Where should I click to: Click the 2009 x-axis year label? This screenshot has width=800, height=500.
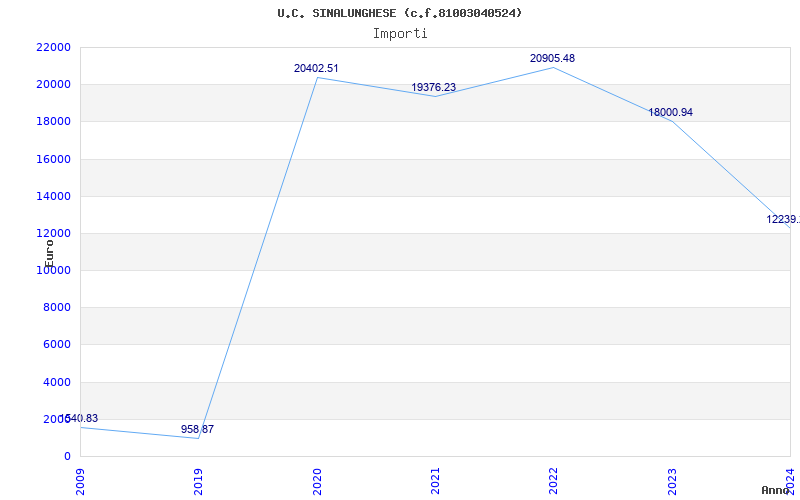tap(81, 481)
